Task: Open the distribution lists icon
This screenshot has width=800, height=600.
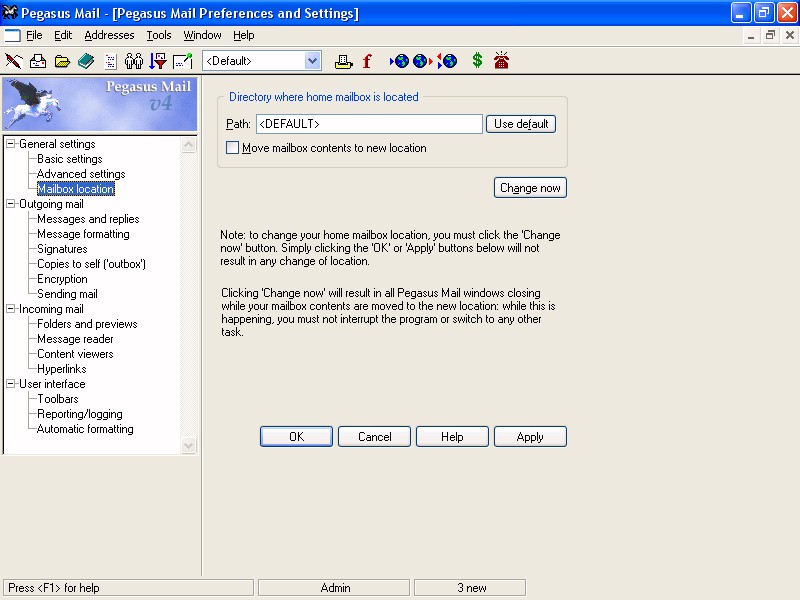Action: point(110,61)
